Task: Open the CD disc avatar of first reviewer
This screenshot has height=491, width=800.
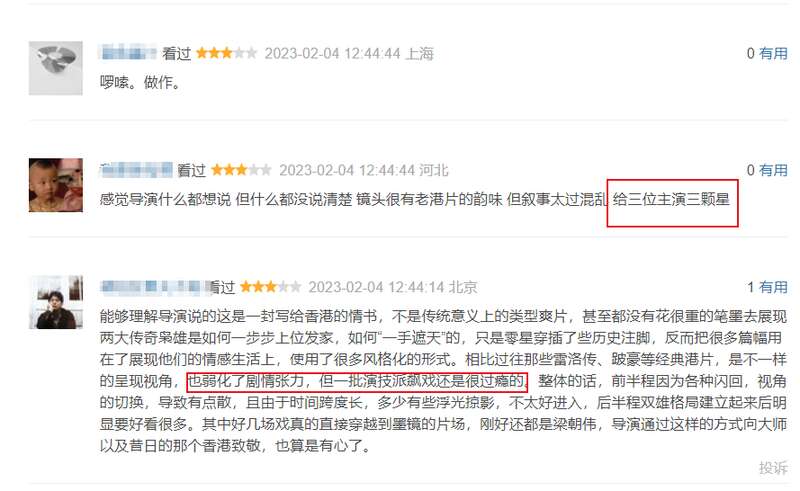Action: 56,68
